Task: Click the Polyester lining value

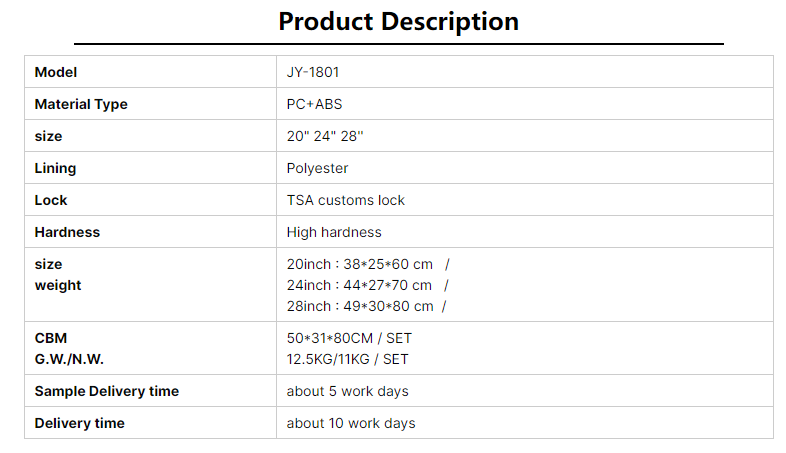Action: (317, 168)
